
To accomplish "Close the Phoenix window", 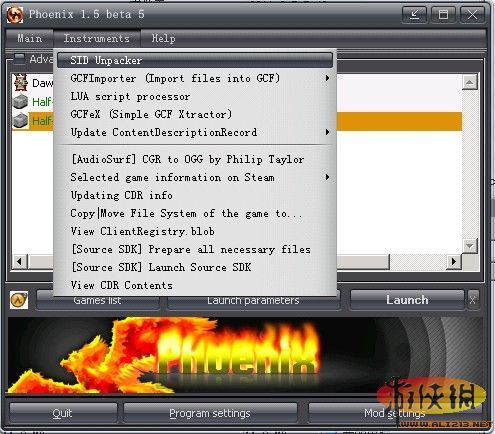I will (x=472, y=15).
